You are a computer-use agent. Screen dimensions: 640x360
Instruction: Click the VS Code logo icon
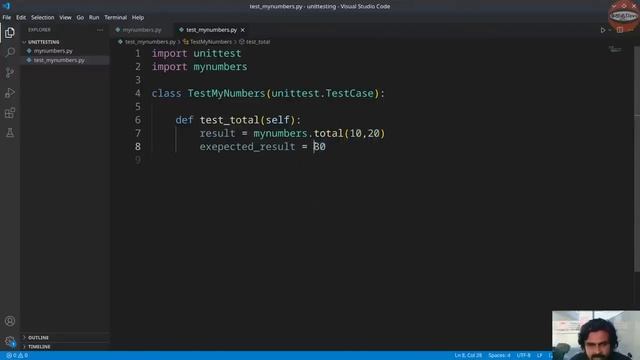(6, 6)
